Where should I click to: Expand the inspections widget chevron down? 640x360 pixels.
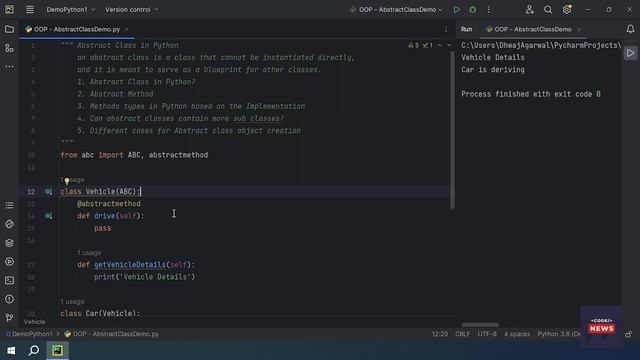(449, 45)
